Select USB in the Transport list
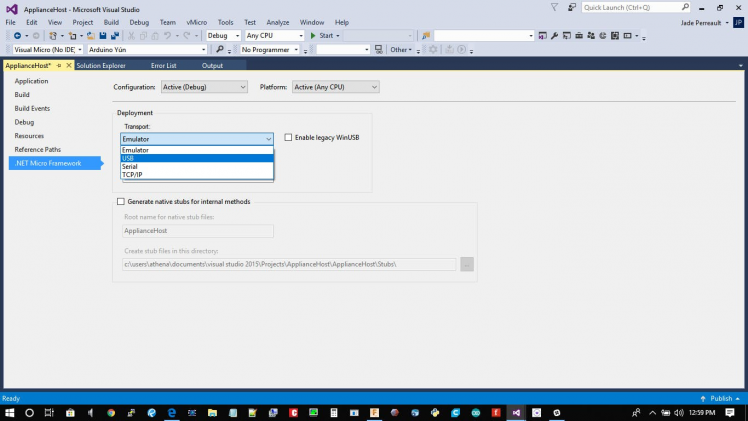This screenshot has height=421, width=748. coord(196,158)
